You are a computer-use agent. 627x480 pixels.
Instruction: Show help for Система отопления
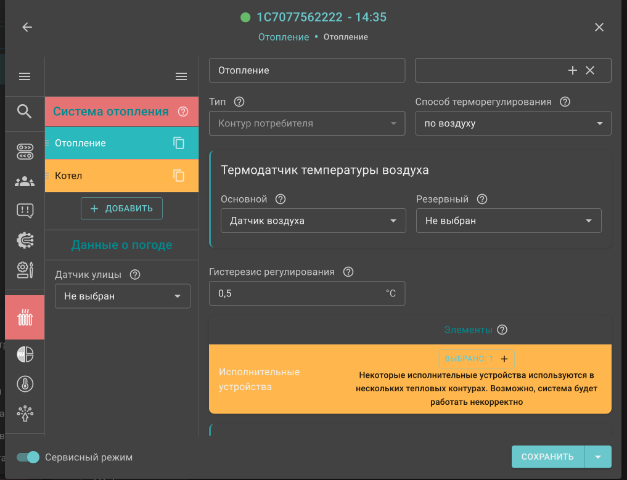[x=182, y=112]
